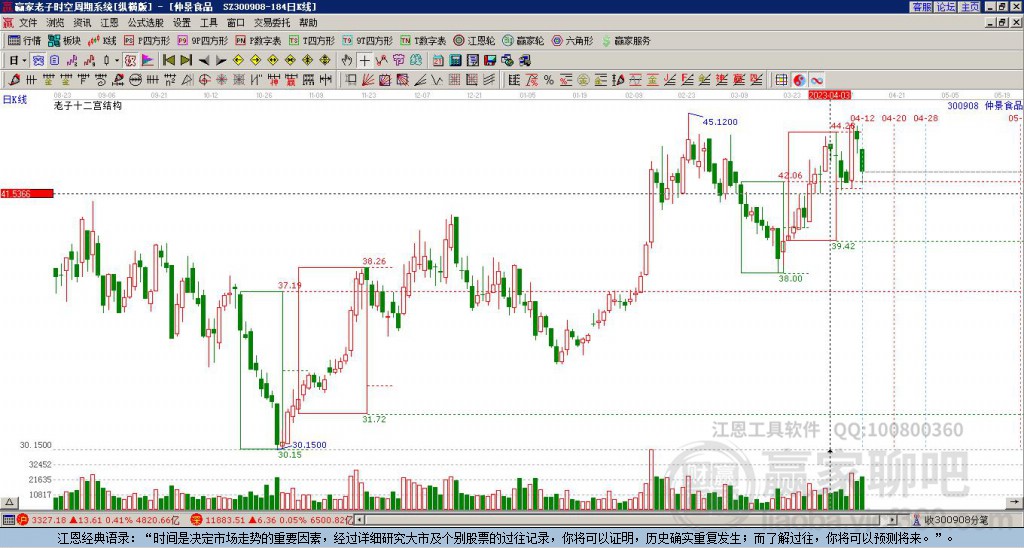Click the 30.1500 low price label
This screenshot has height=548, width=1024.
click(x=308, y=445)
